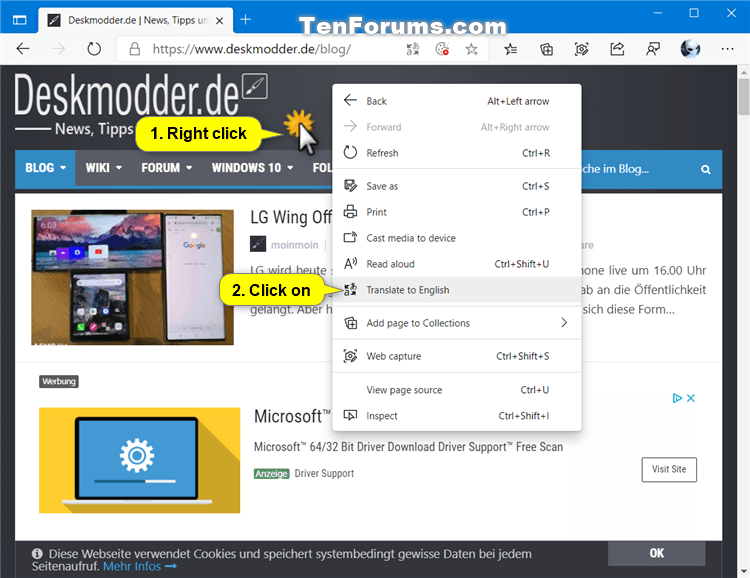
Task: Click the AdChoices triangle icon
Action: tap(677, 398)
